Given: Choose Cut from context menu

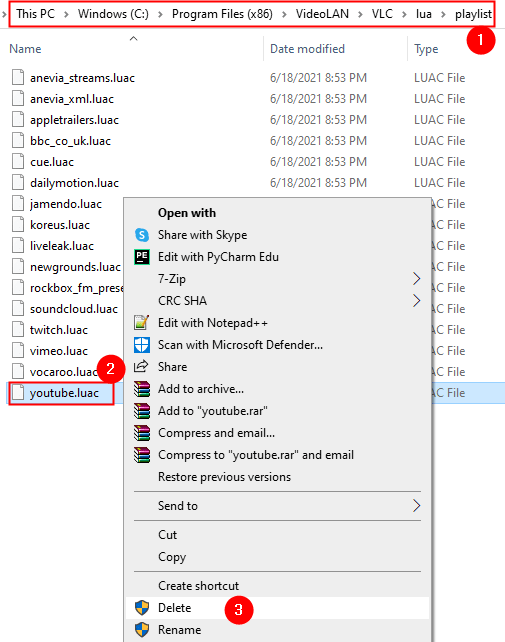Looking at the screenshot, I should click(x=277, y=535).
